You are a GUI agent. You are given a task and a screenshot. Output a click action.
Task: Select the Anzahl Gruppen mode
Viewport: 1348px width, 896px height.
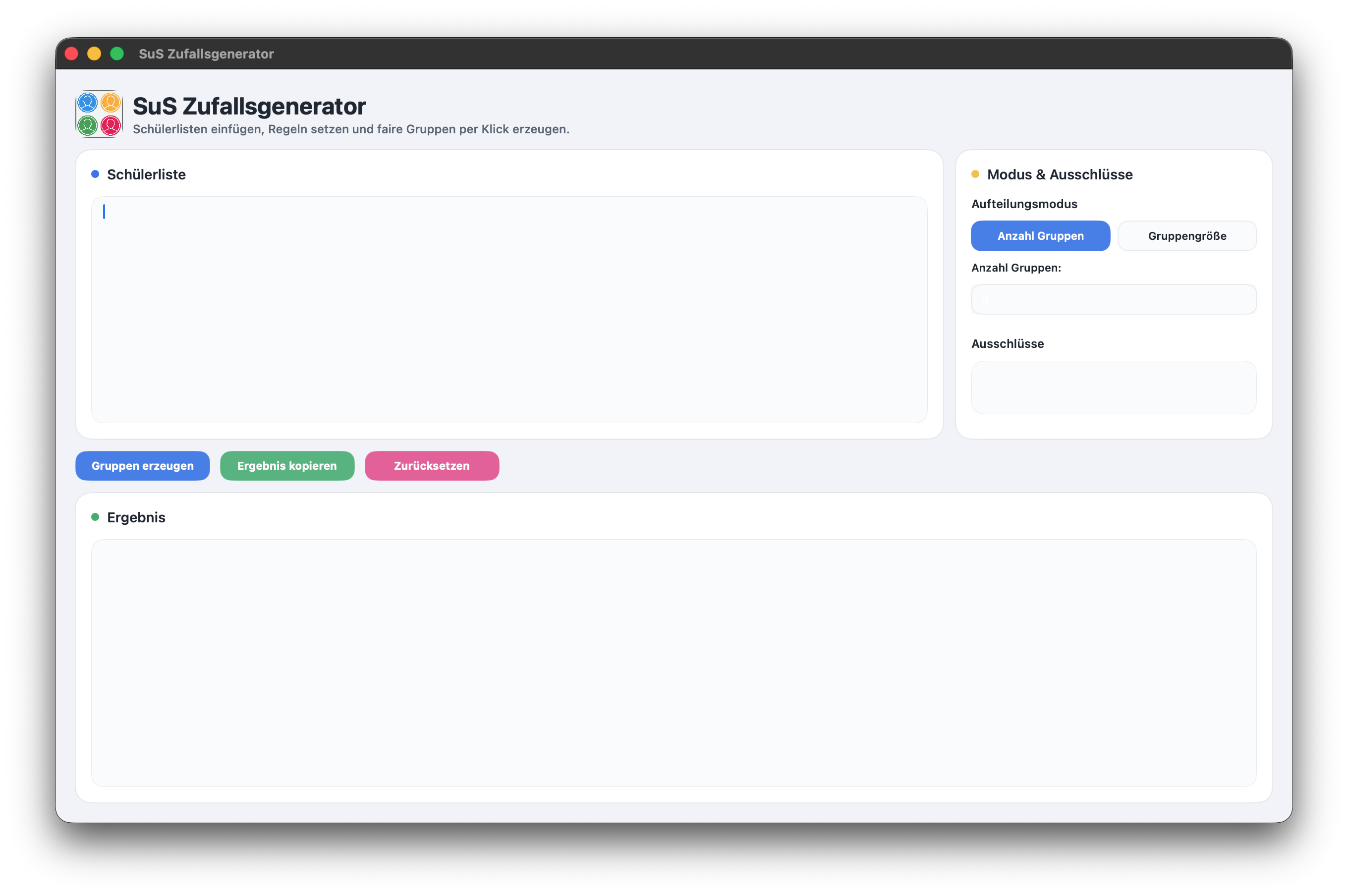click(x=1040, y=236)
